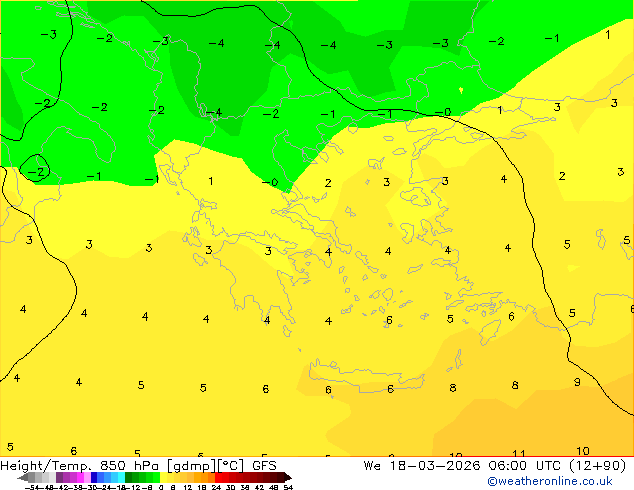Click the gray left arrow end of the color scale
634x490 pixels.
click(x=22, y=478)
